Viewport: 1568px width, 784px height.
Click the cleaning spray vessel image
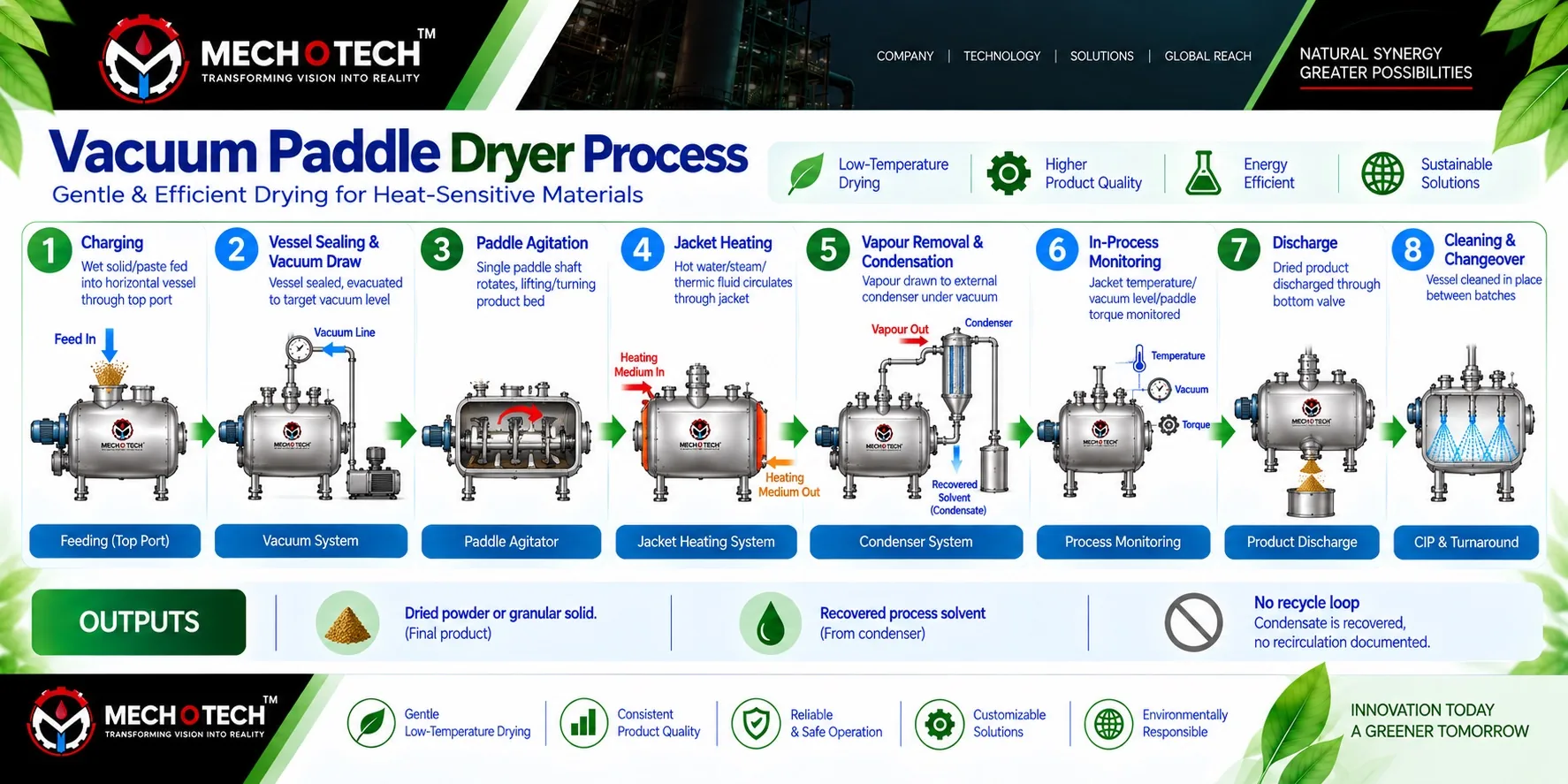[x=1471, y=424]
